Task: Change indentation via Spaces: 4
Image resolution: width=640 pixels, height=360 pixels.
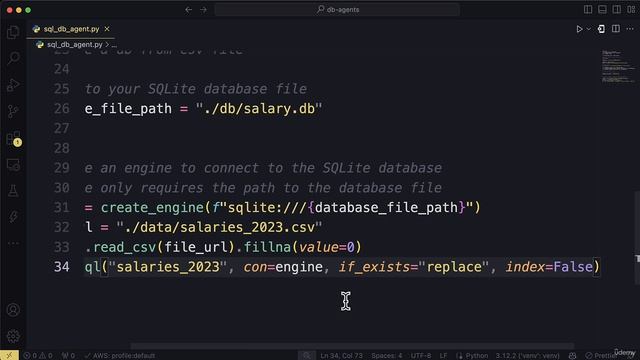Action: coord(387,356)
